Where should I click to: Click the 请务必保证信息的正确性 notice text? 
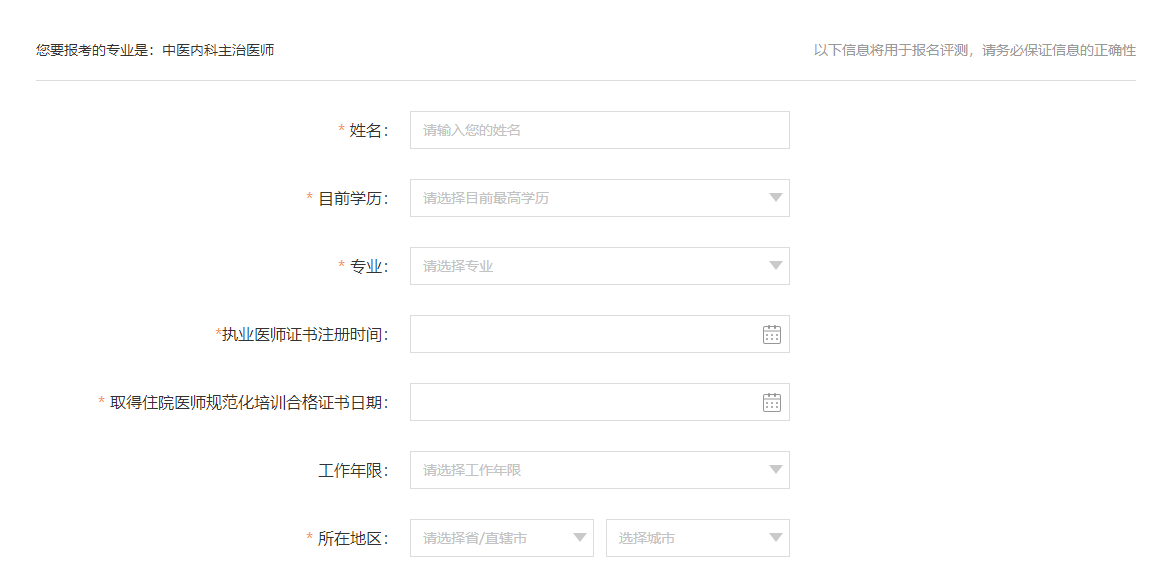tap(1058, 50)
